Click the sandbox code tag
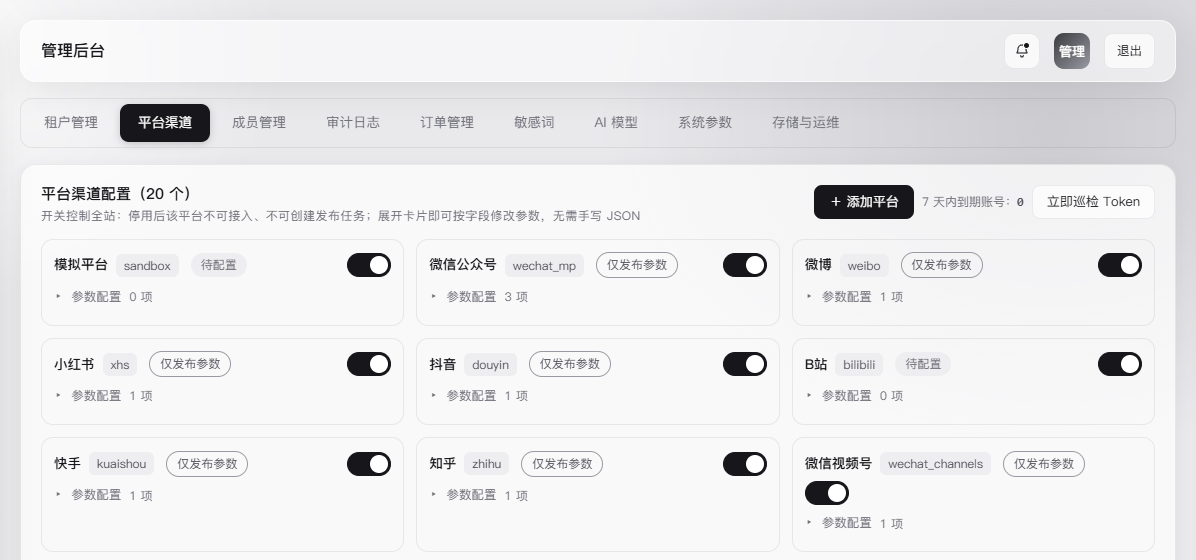 [x=147, y=266]
